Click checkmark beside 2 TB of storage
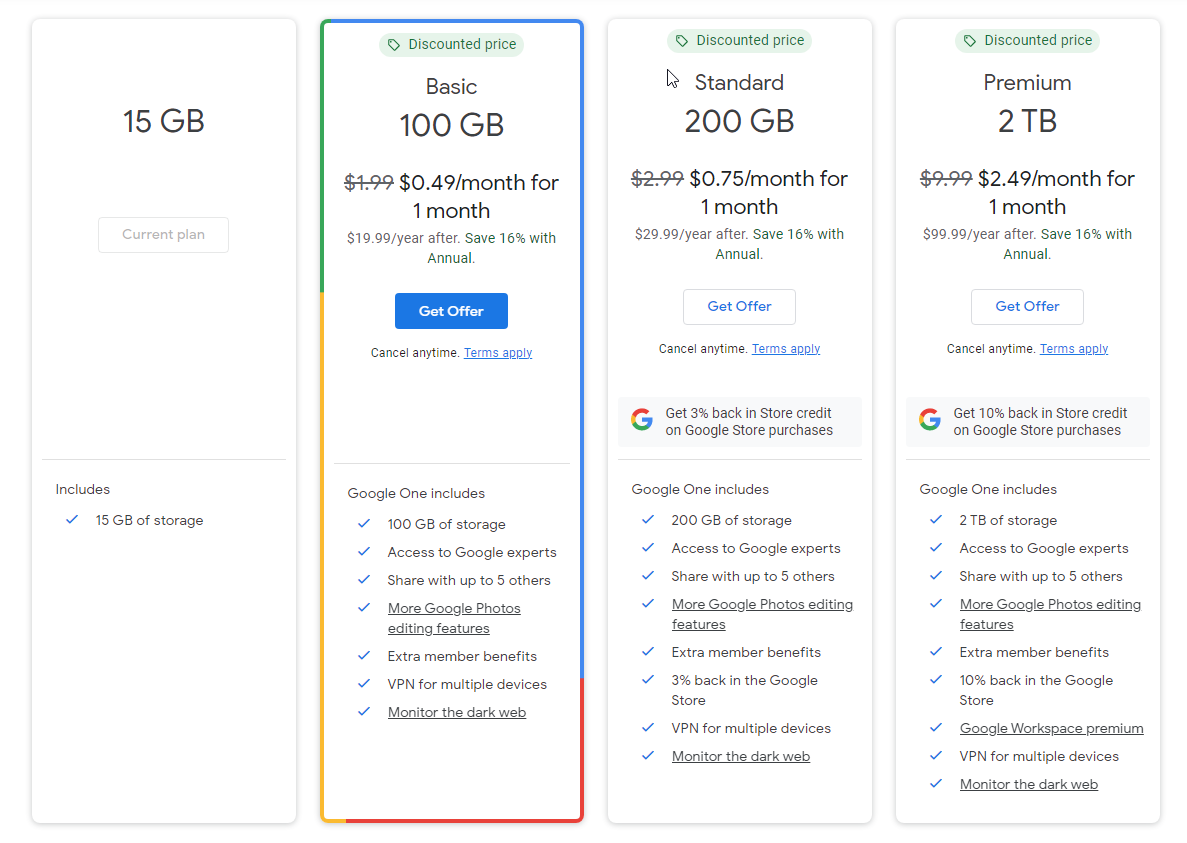The height and width of the screenshot is (843, 1187). tap(936, 520)
